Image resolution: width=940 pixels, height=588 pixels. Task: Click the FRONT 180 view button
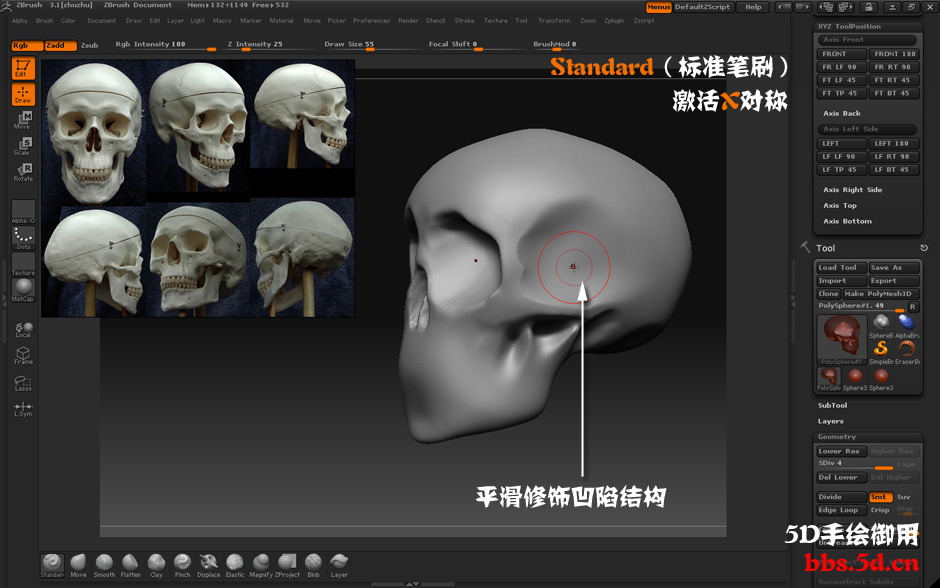(894, 54)
